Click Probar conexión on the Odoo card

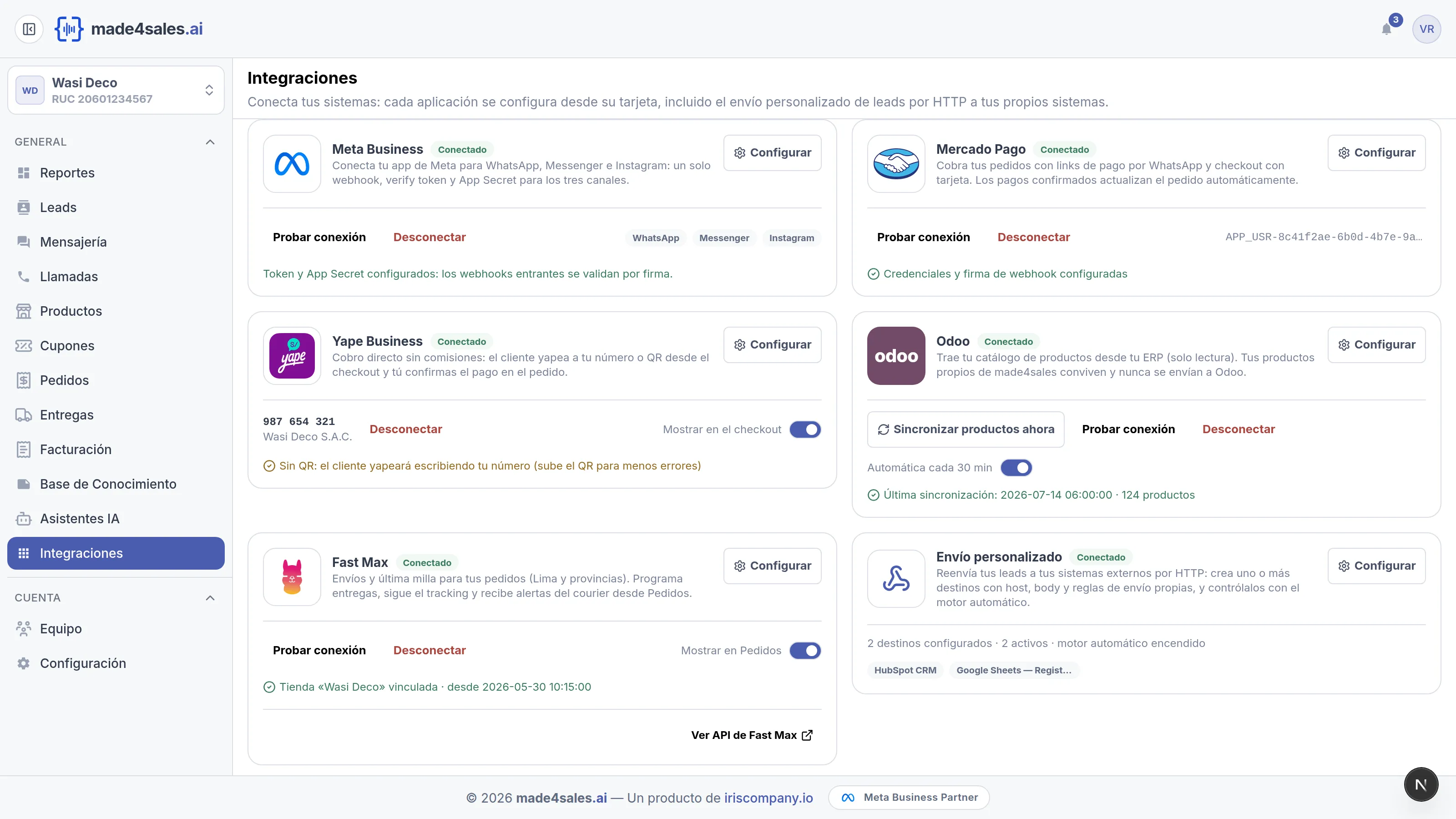point(1128,430)
